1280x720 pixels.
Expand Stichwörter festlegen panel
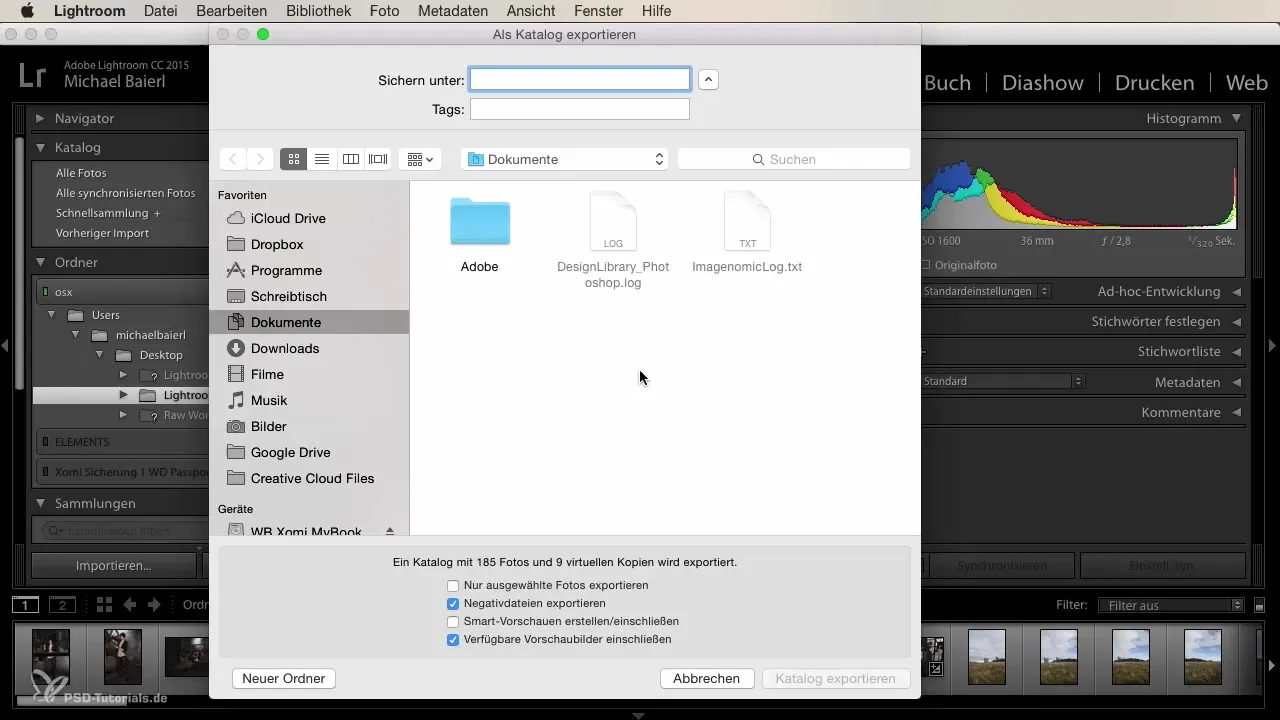(x=1236, y=322)
